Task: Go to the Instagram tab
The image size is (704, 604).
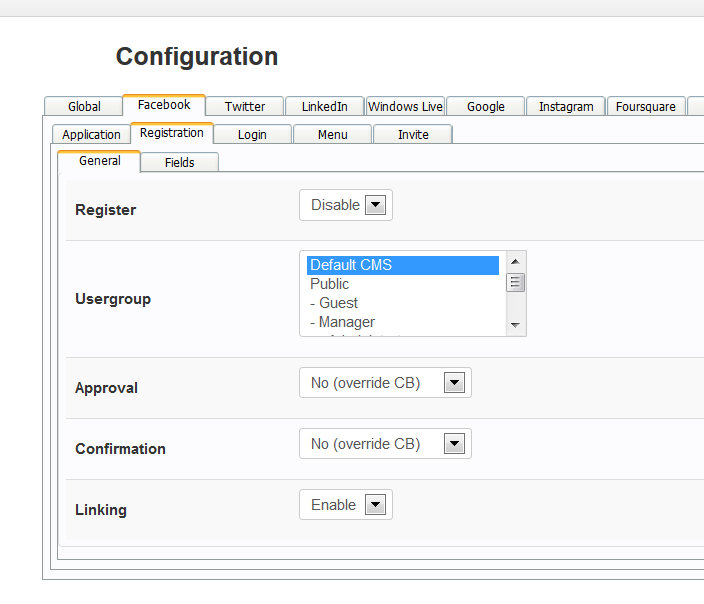Action: point(566,106)
